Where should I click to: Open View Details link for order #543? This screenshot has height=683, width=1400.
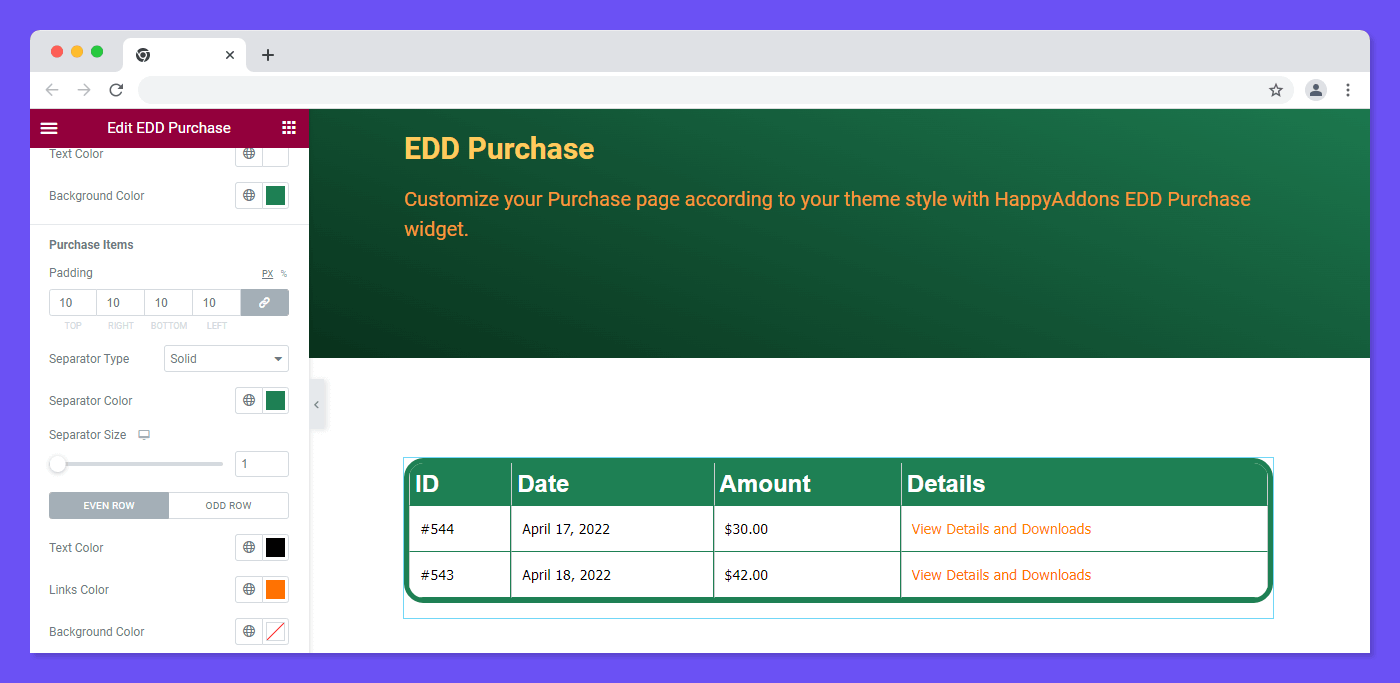pyautogui.click(x=1001, y=575)
